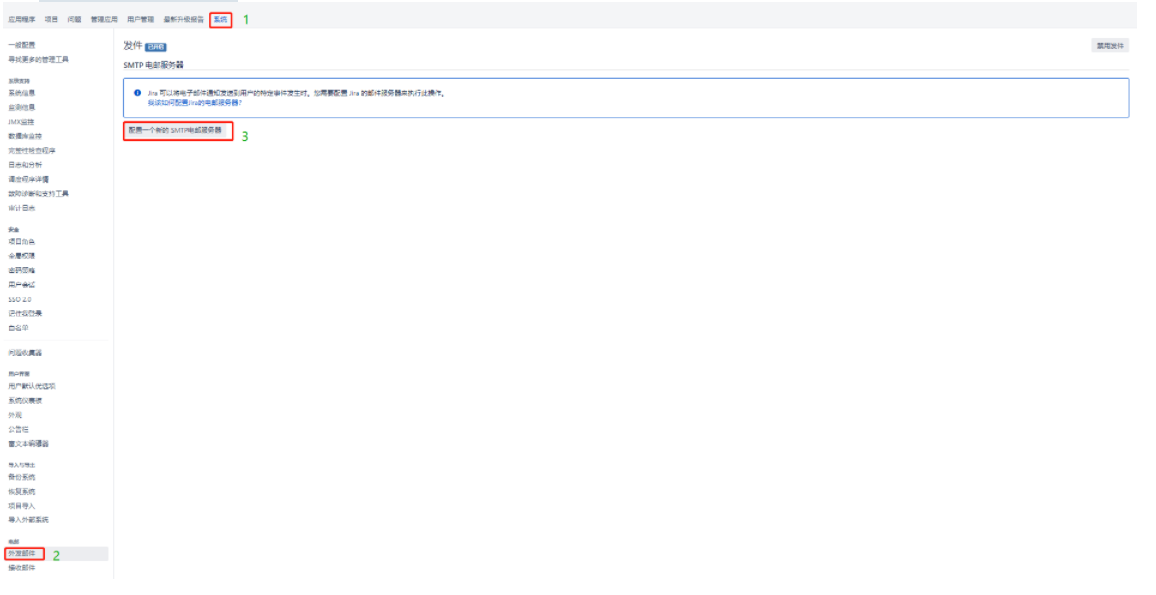The image size is (1156, 595).
Task: Select 记住我登录 (Remember my login) in sidebar
Action: (25, 313)
